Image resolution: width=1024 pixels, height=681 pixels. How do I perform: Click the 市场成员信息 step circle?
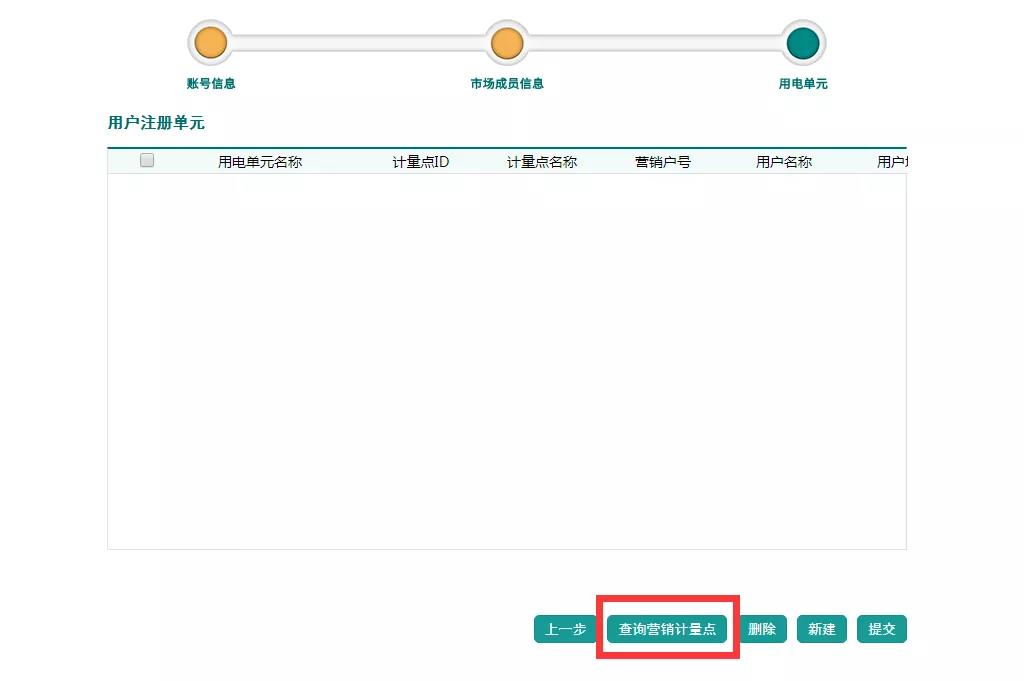click(x=507, y=43)
